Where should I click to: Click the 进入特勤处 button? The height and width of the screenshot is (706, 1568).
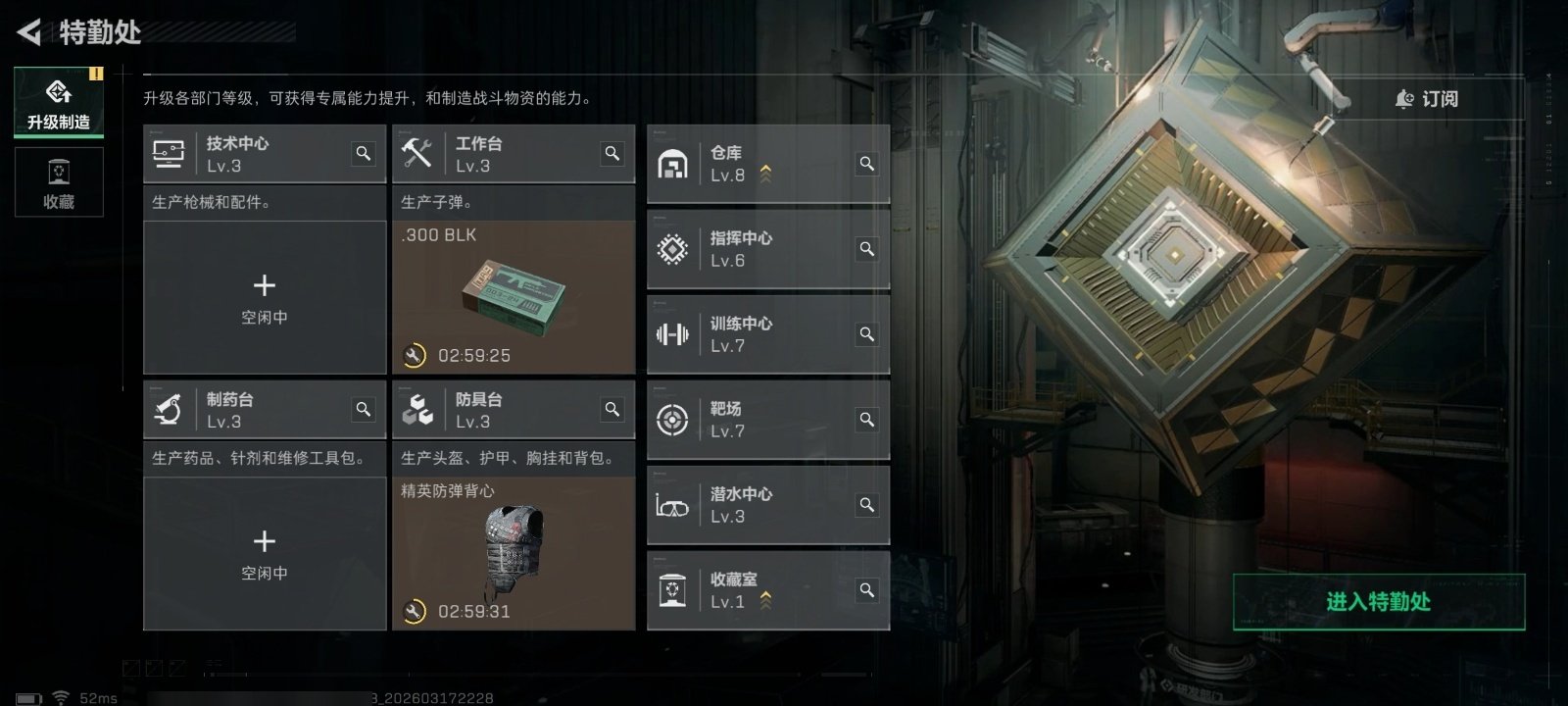[x=1379, y=601]
